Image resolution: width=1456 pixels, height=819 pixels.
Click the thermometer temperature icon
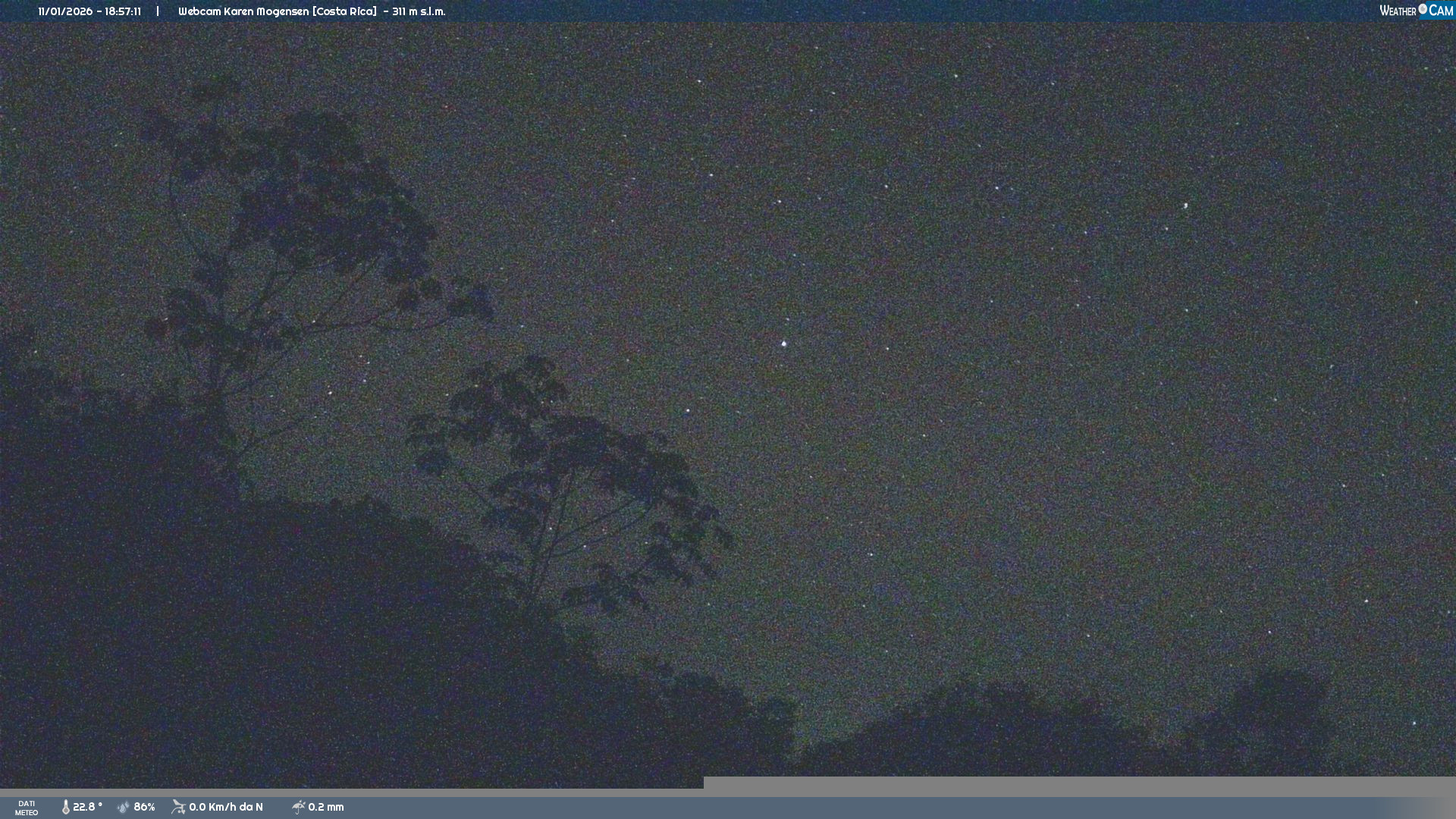[66, 807]
